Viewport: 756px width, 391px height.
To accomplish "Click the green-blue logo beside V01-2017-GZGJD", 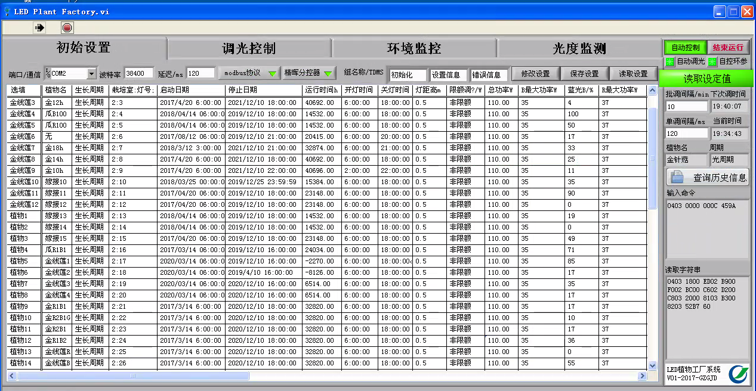I will 738,374.
